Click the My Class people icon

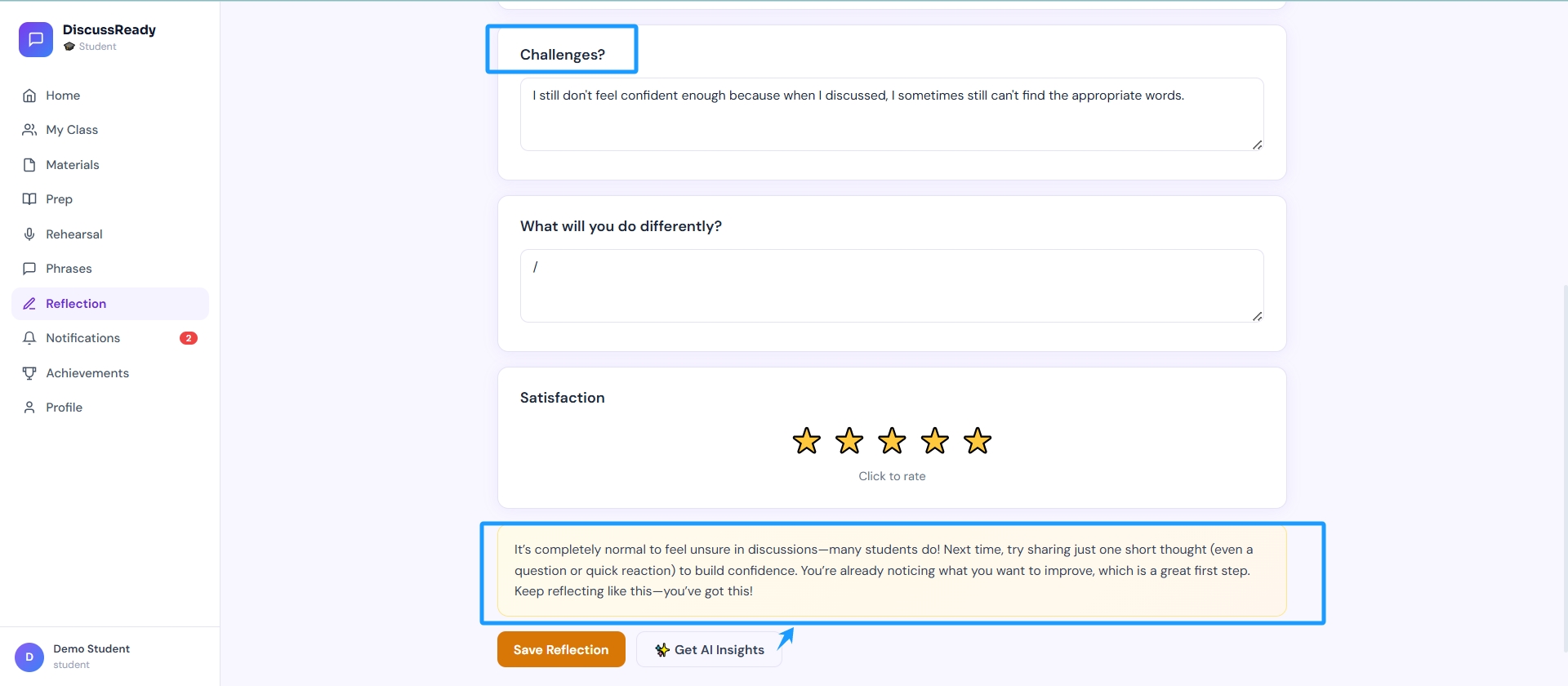click(29, 130)
